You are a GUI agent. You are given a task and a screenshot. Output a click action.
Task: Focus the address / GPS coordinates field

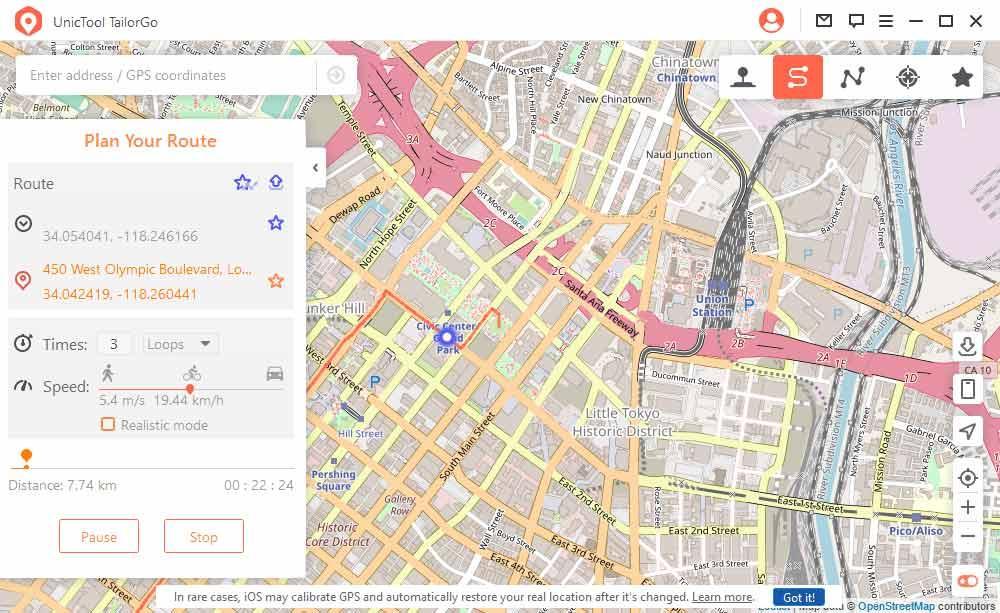pyautogui.click(x=166, y=75)
